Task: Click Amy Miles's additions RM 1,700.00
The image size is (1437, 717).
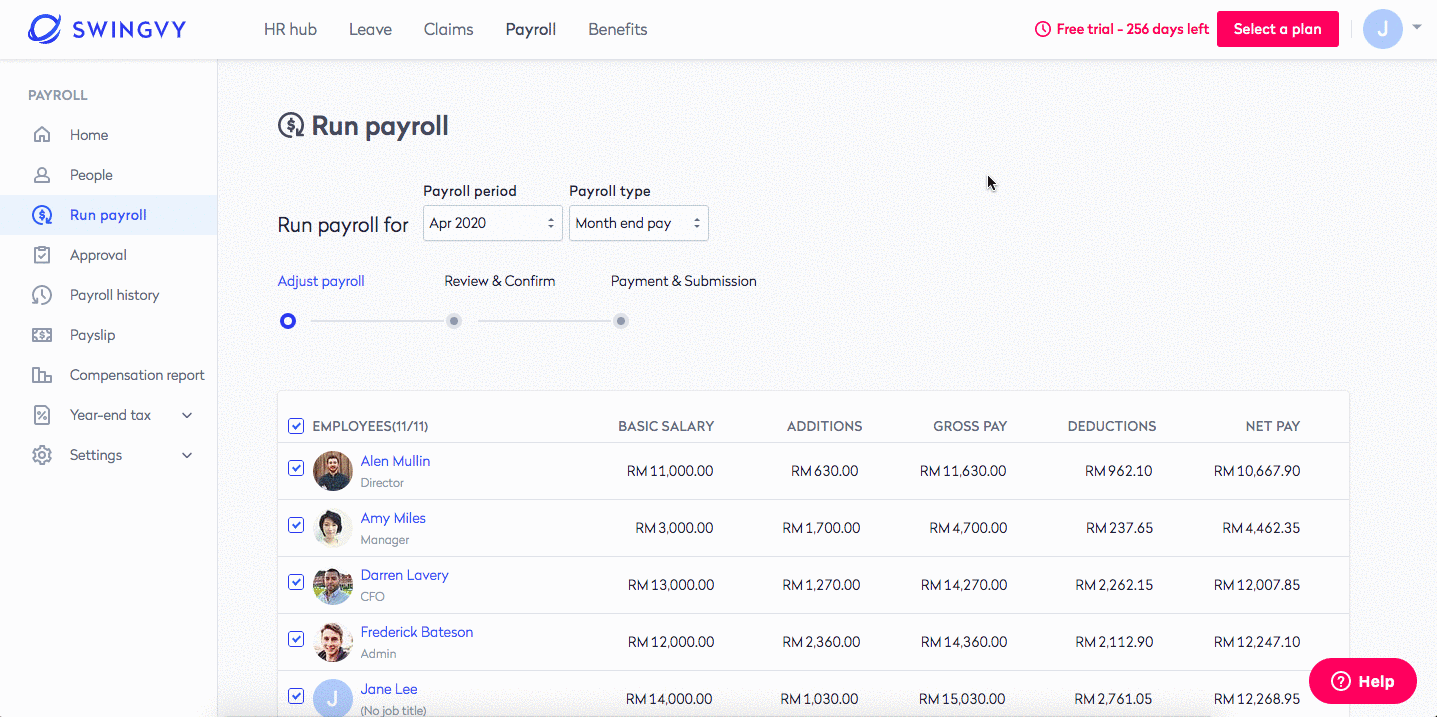Action: tap(820, 528)
